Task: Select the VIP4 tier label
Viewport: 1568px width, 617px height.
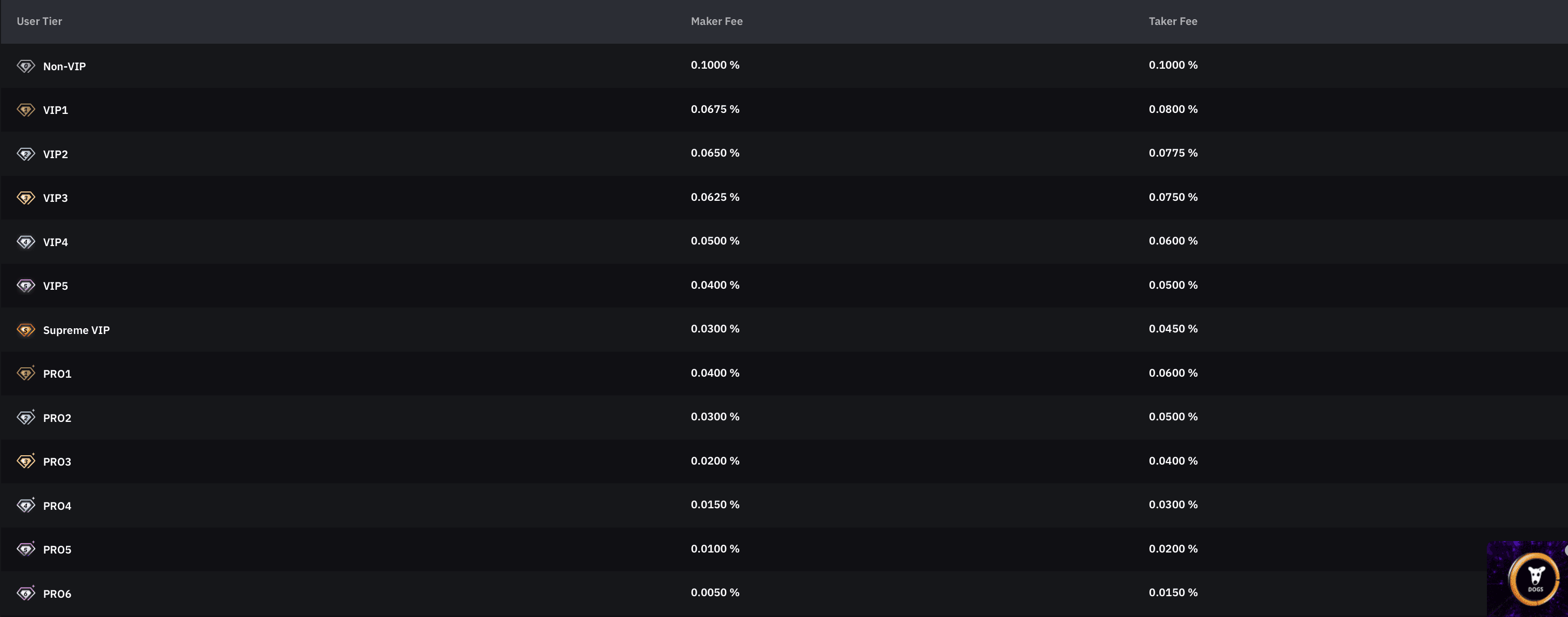Action: coord(56,242)
